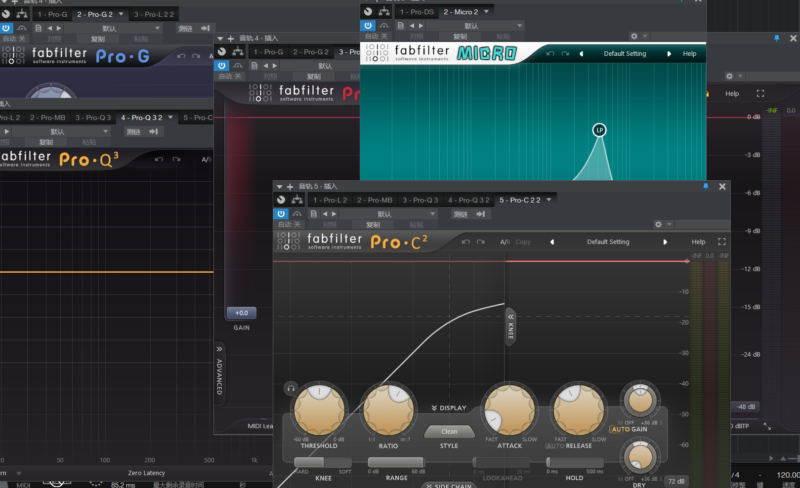Viewport: 800px width, 488px height.
Task: Click redo arrow in Micro header
Action: point(565,54)
